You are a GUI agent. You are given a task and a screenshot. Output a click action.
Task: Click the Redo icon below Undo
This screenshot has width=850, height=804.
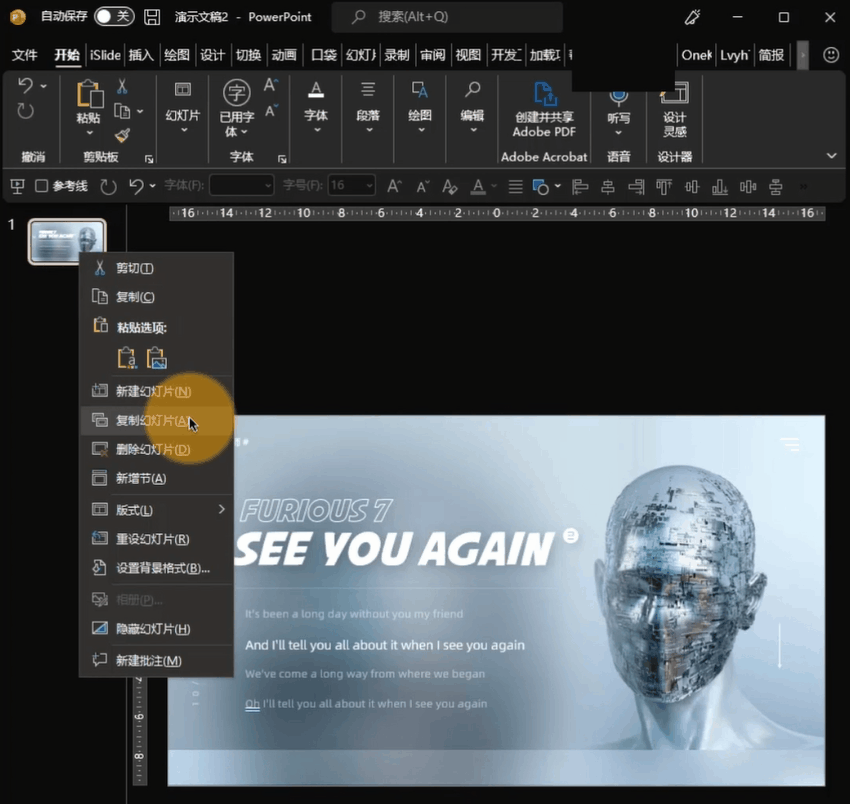(25, 111)
